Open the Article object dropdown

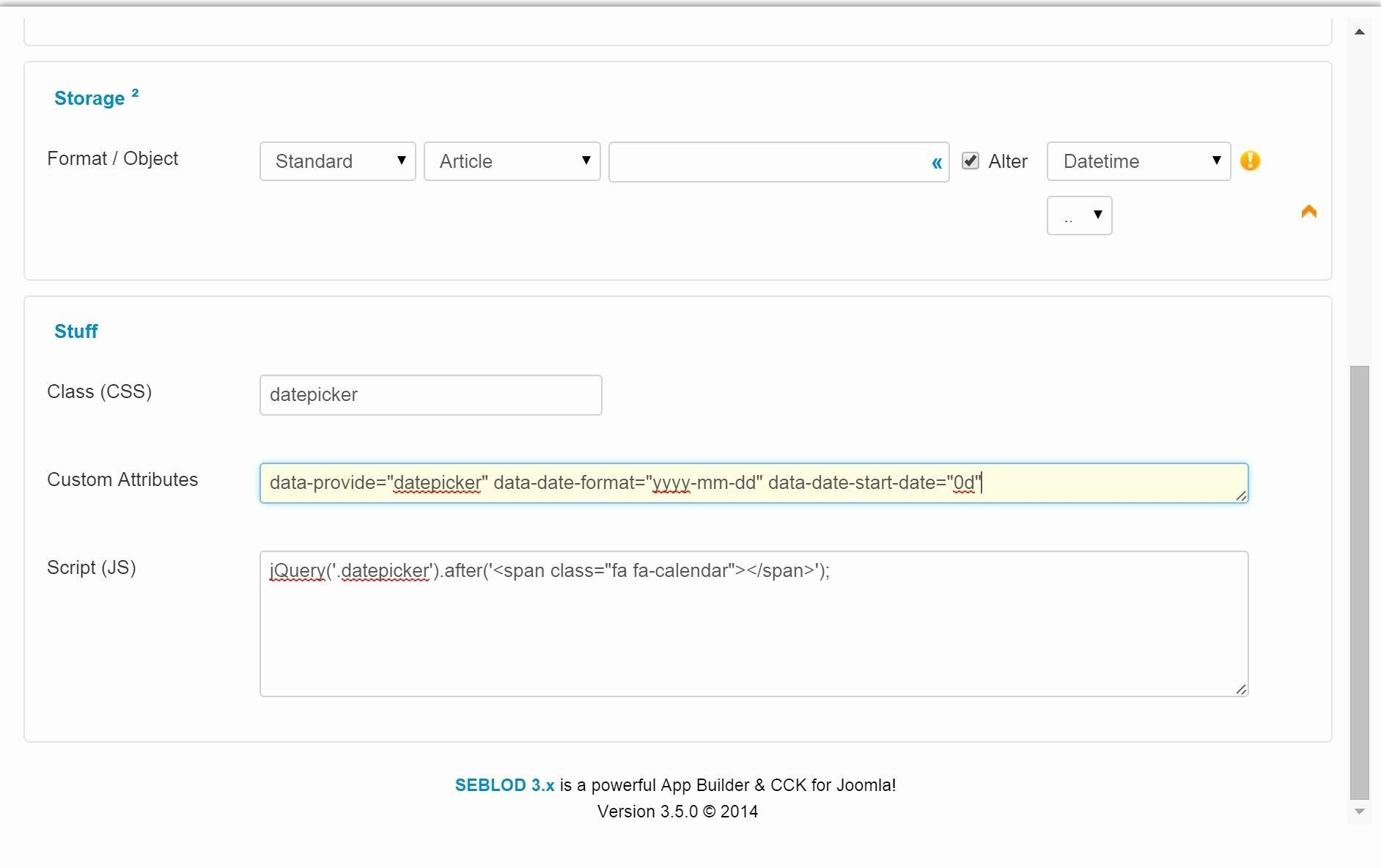[x=512, y=161]
